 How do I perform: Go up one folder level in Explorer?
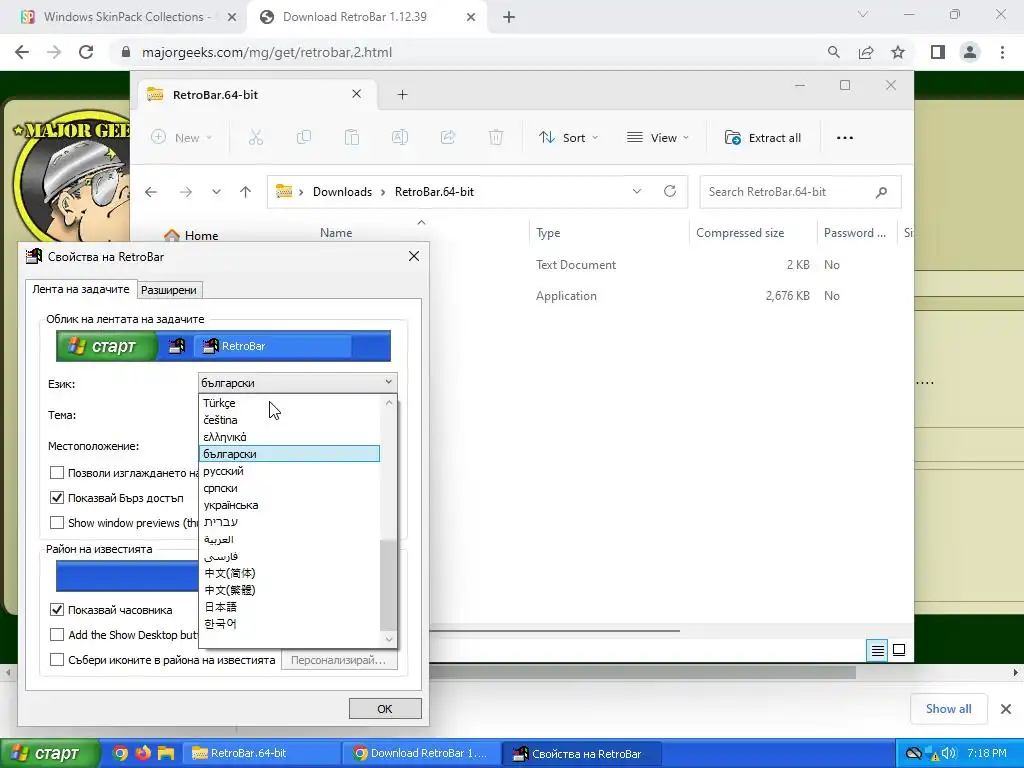click(246, 192)
